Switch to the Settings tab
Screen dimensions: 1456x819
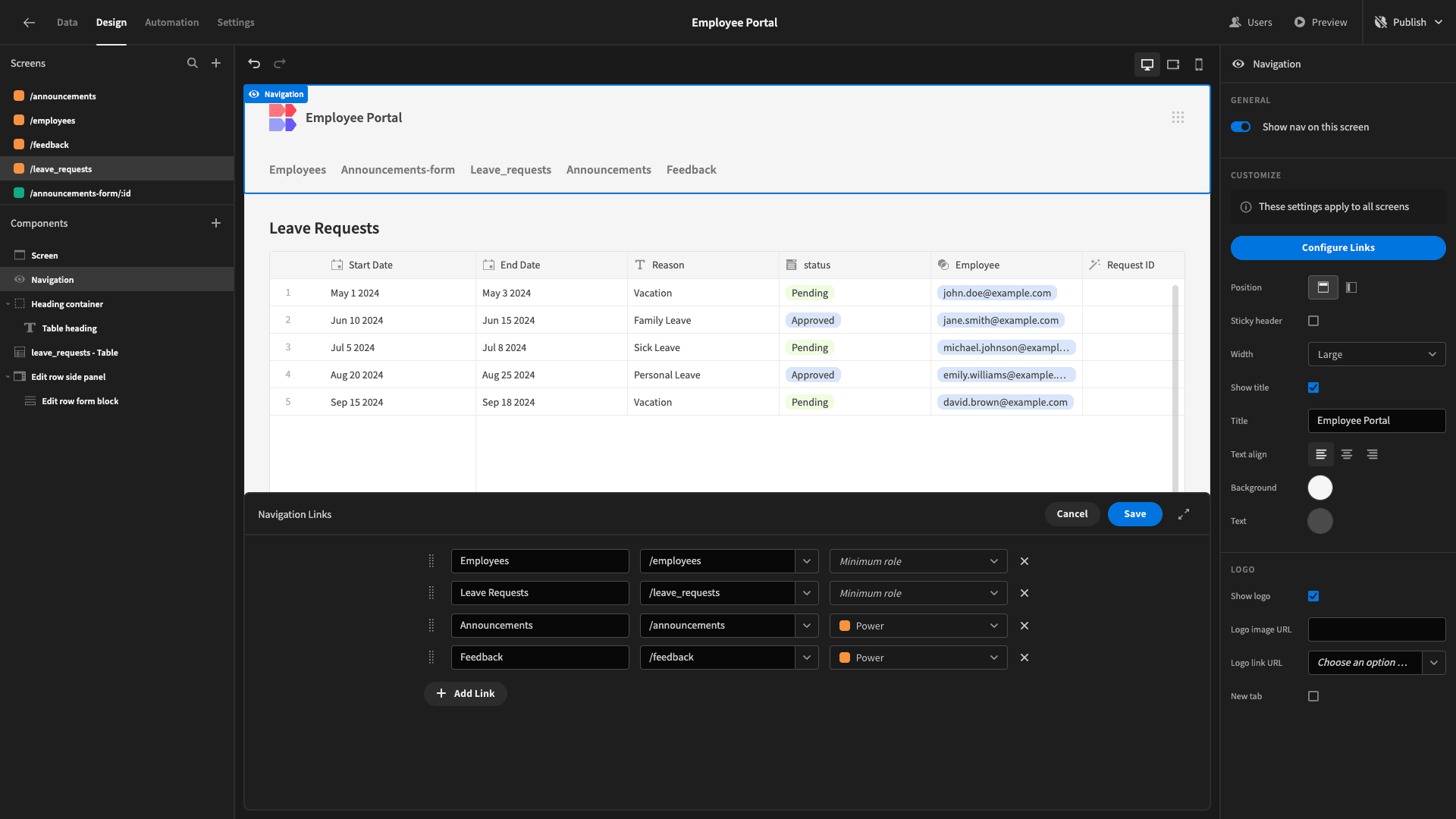[x=236, y=23]
